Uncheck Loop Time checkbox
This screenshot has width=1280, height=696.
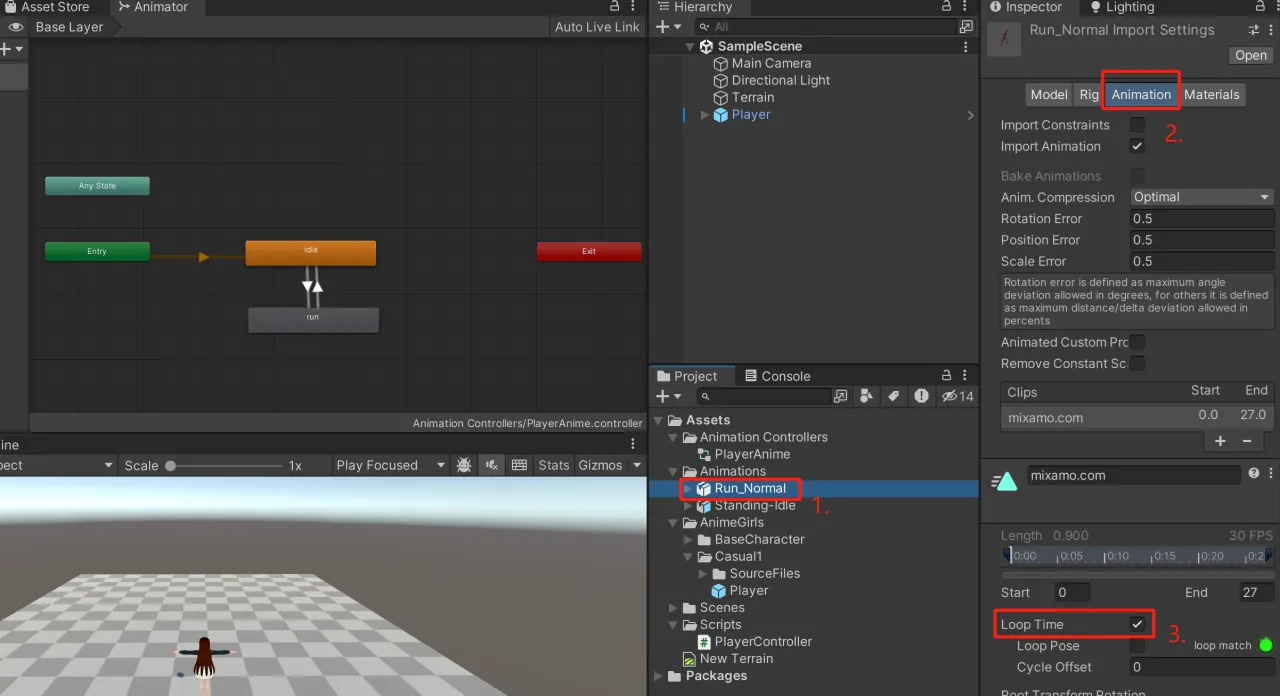pyautogui.click(x=1137, y=624)
